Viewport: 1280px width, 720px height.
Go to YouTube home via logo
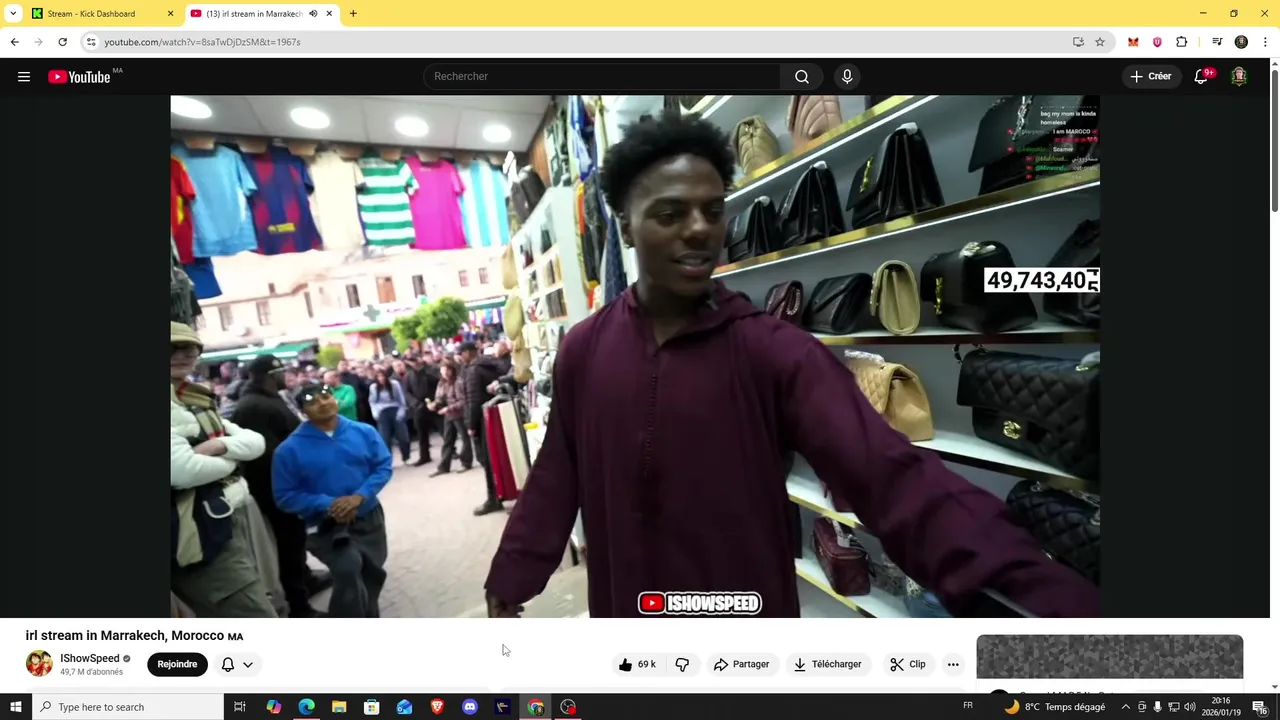click(x=79, y=77)
